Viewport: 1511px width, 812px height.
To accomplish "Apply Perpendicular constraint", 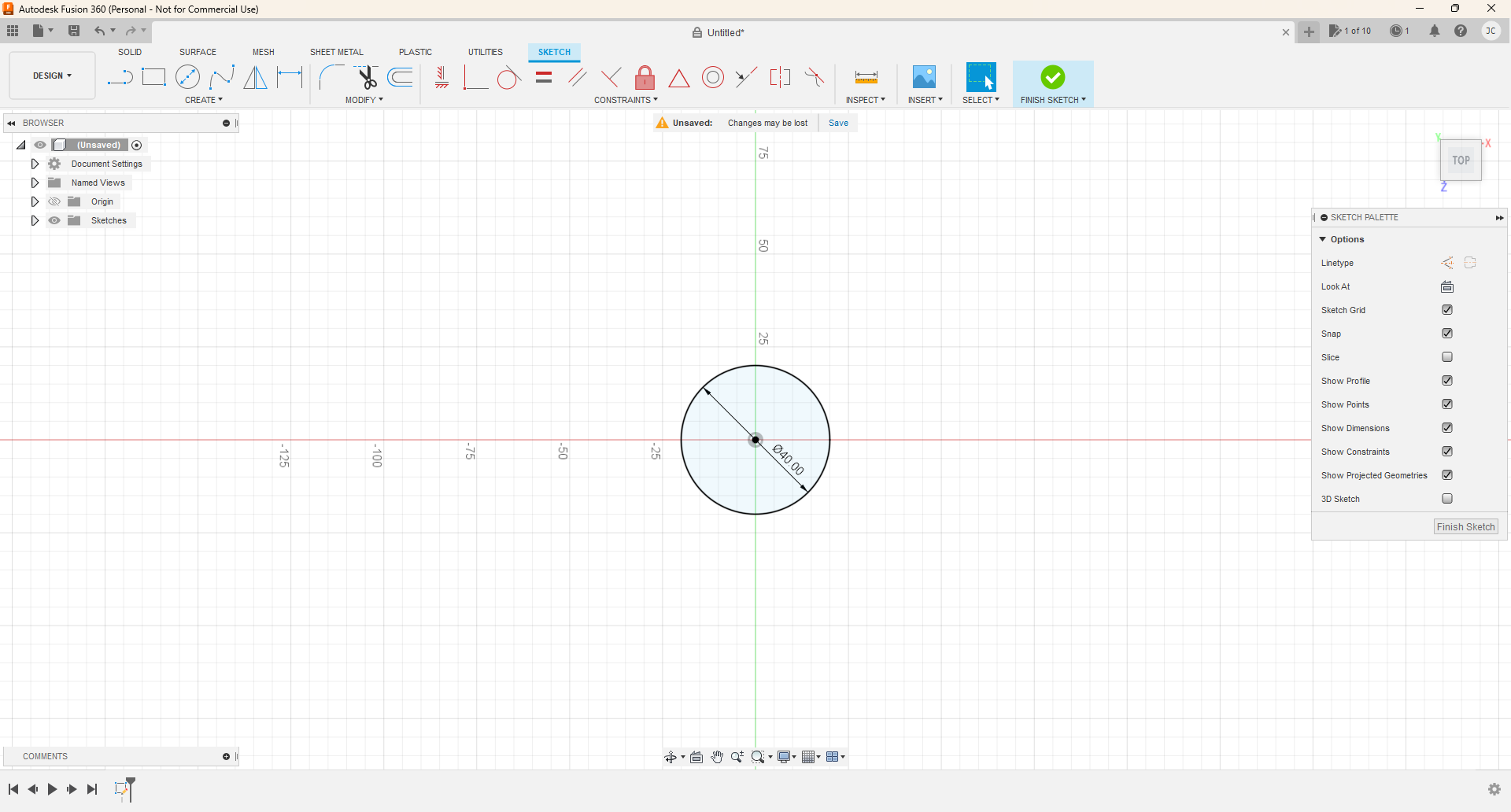I will coord(611,77).
